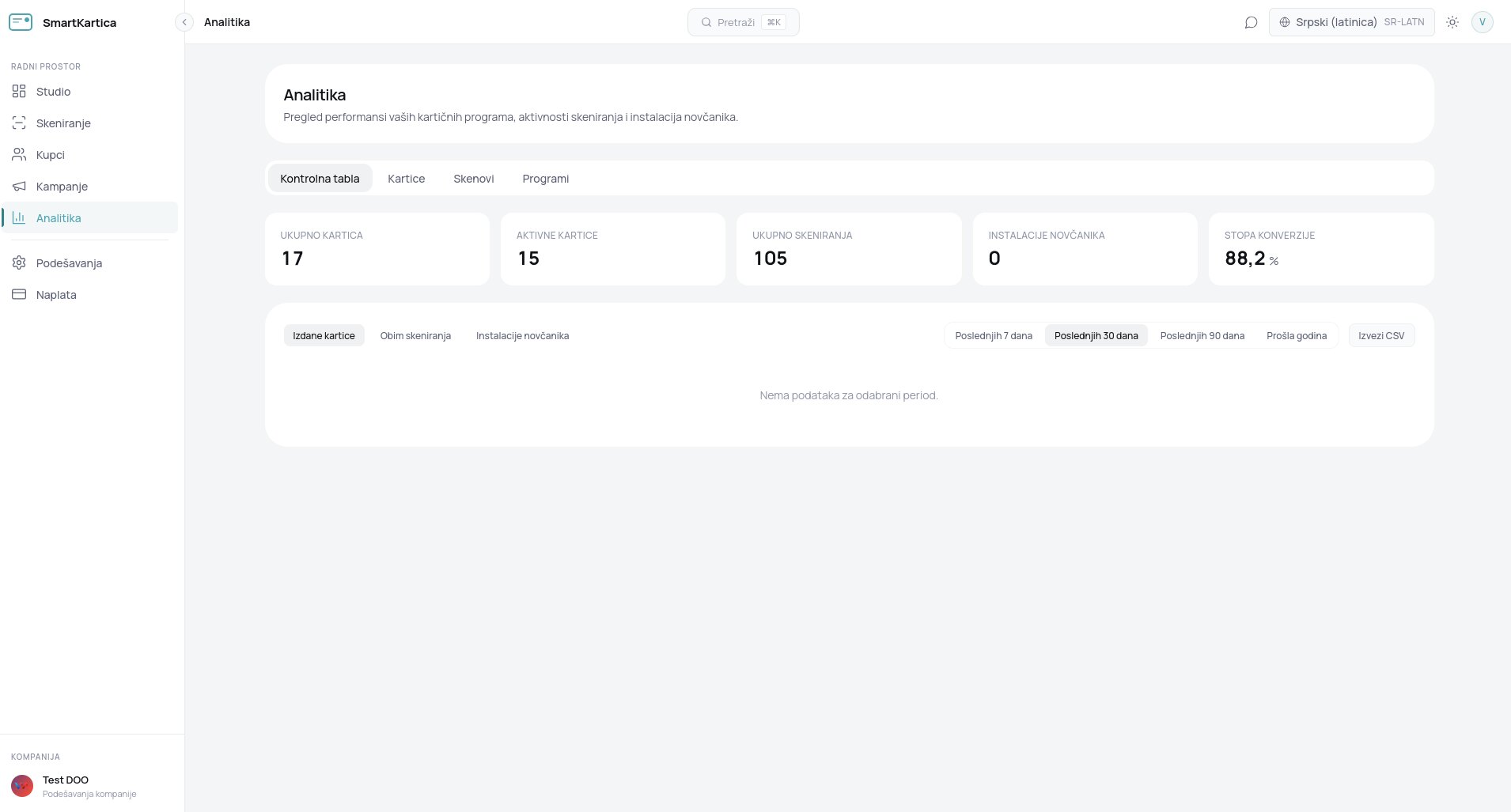Viewport: 1511px width, 812px height.
Task: Click the Kupci people icon
Action: (x=19, y=155)
